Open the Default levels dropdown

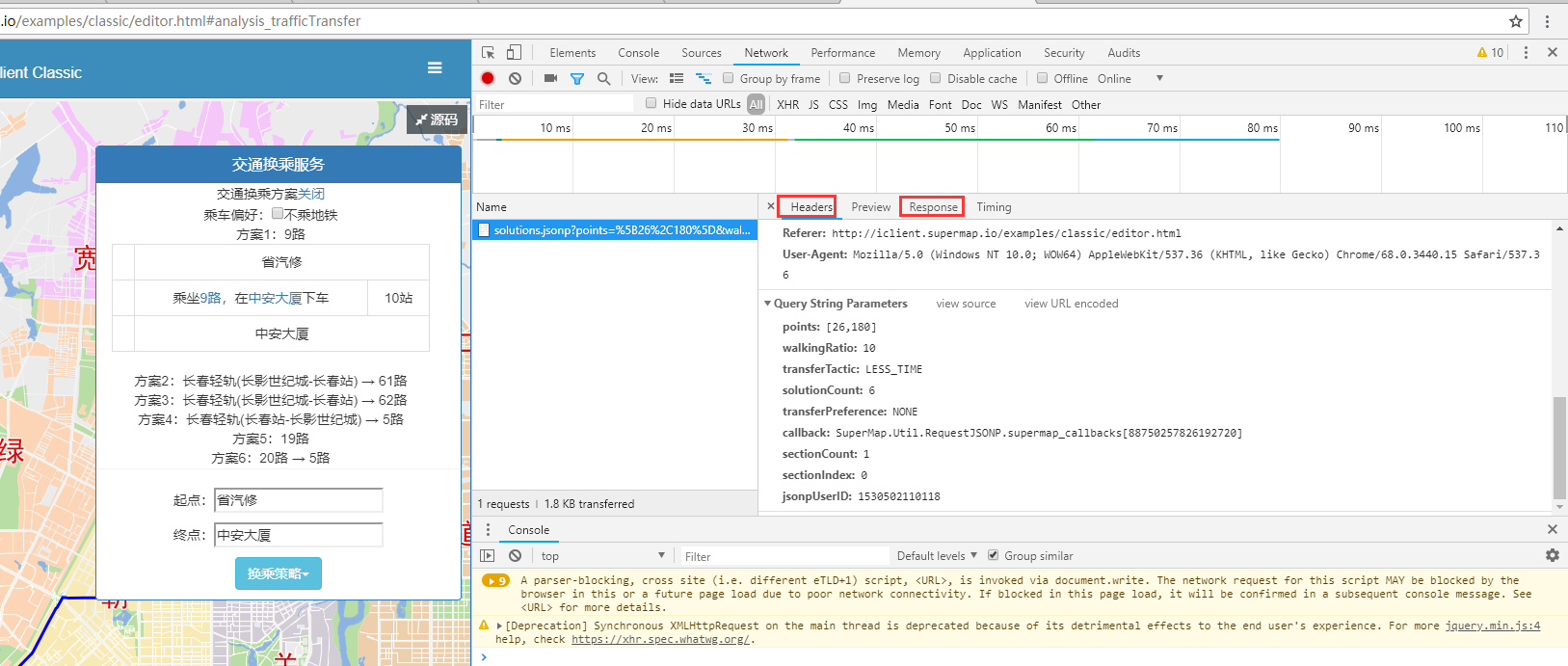937,556
